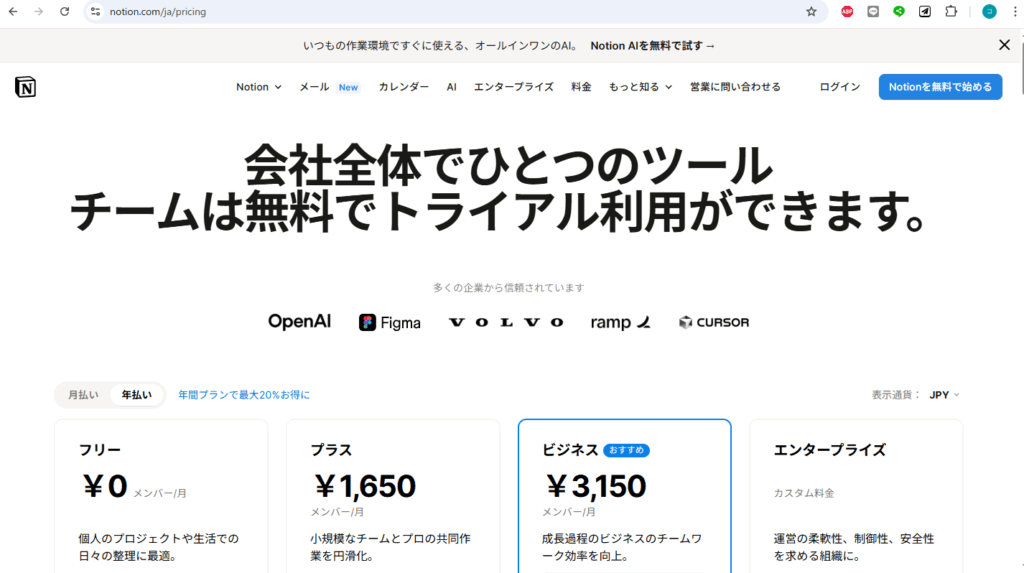1024x573 pixels.
Task: Open カレンダー nav item
Action: [x=404, y=87]
